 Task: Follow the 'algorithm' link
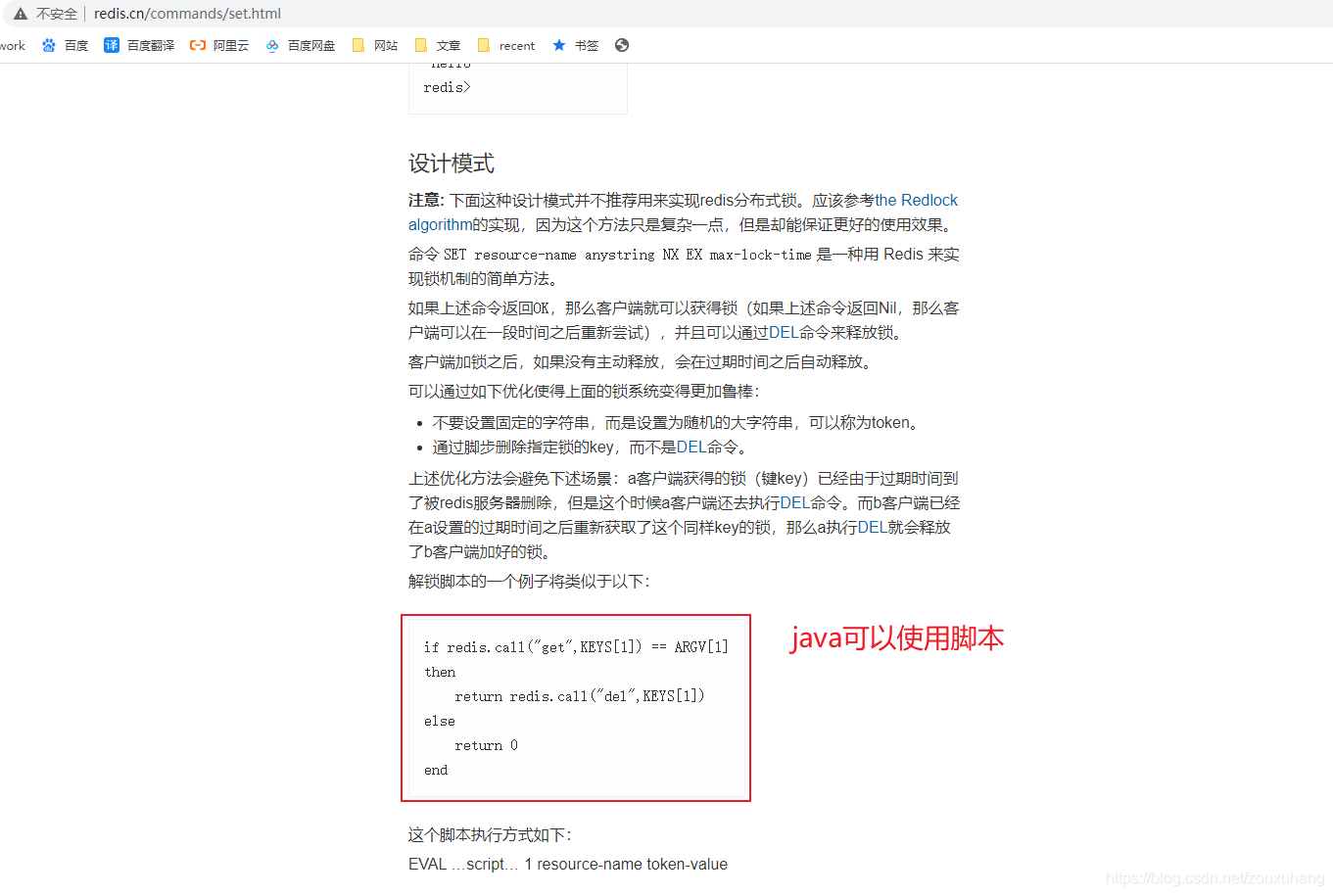pyautogui.click(x=440, y=224)
